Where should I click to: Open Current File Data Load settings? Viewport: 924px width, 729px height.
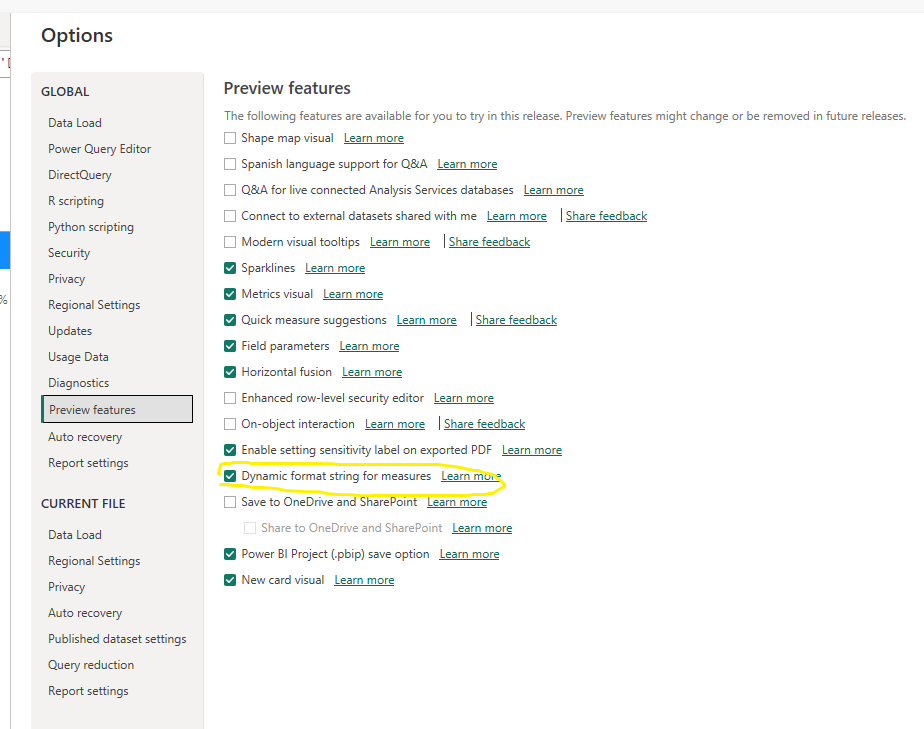[x=75, y=535]
